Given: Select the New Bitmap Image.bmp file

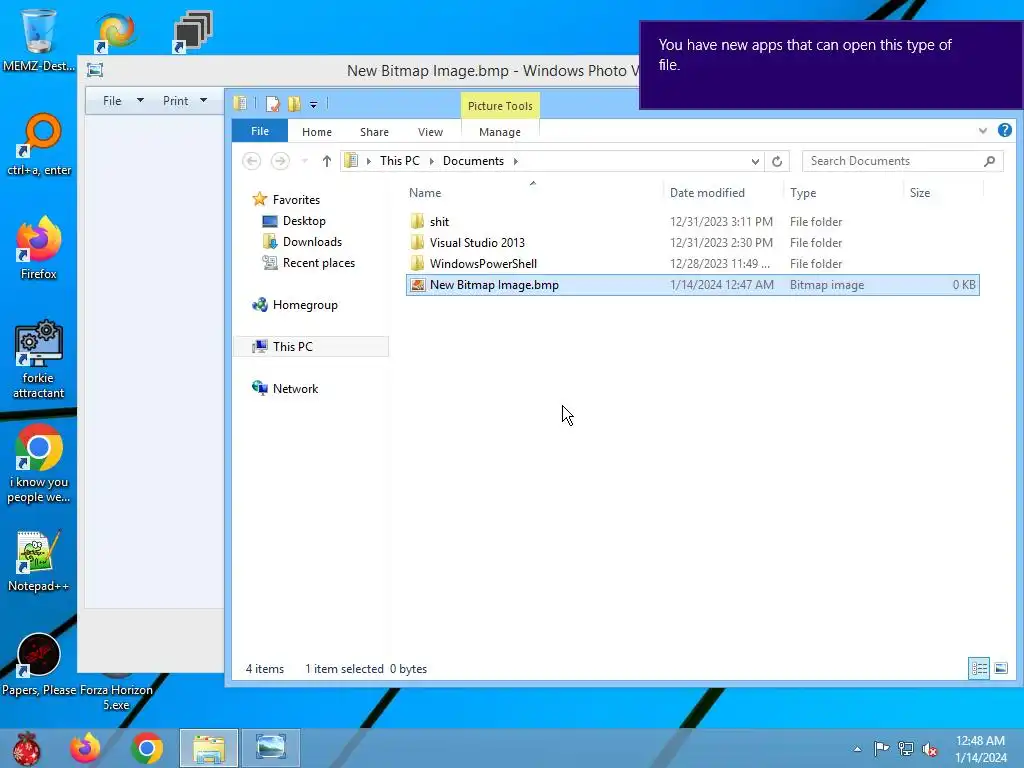Looking at the screenshot, I should pyautogui.click(x=692, y=285).
